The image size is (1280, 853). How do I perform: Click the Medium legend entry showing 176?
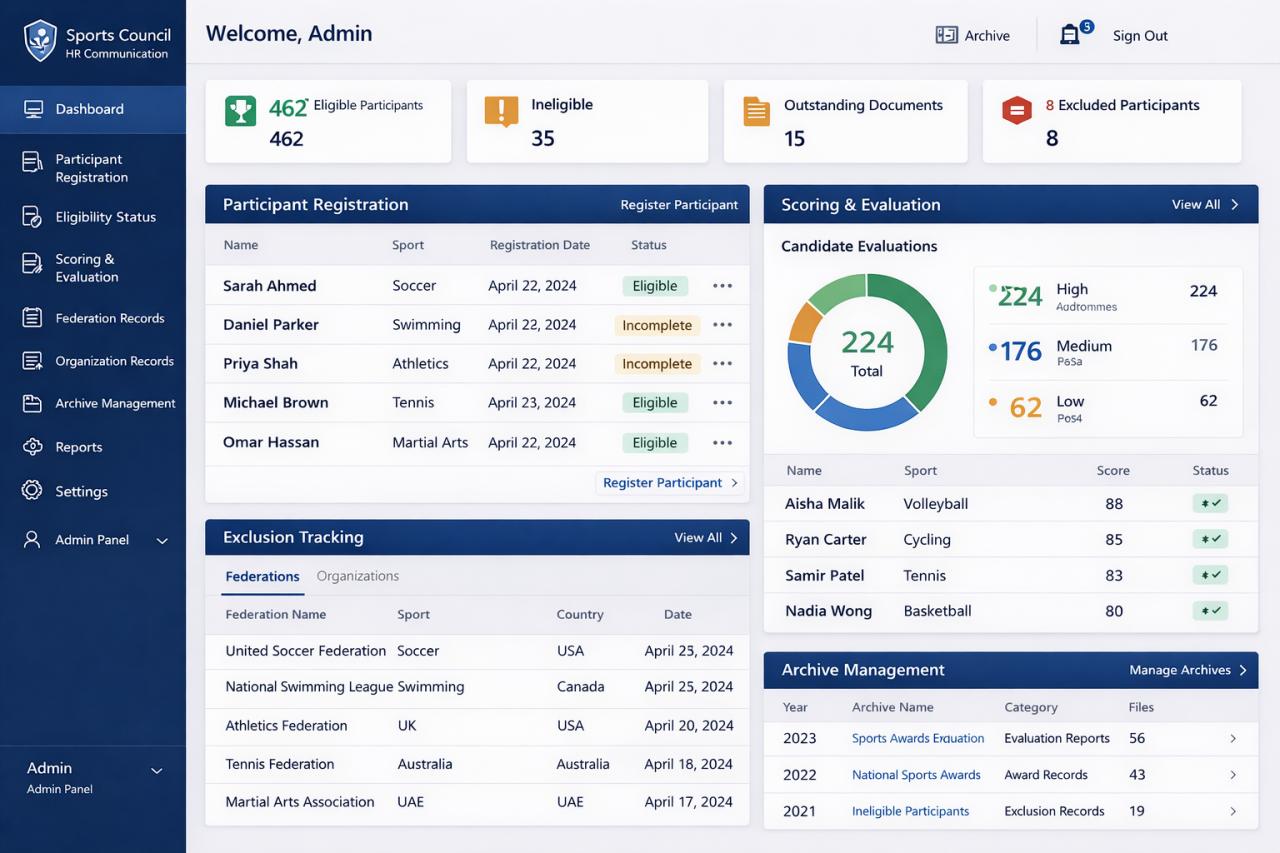pyautogui.click(x=1104, y=352)
